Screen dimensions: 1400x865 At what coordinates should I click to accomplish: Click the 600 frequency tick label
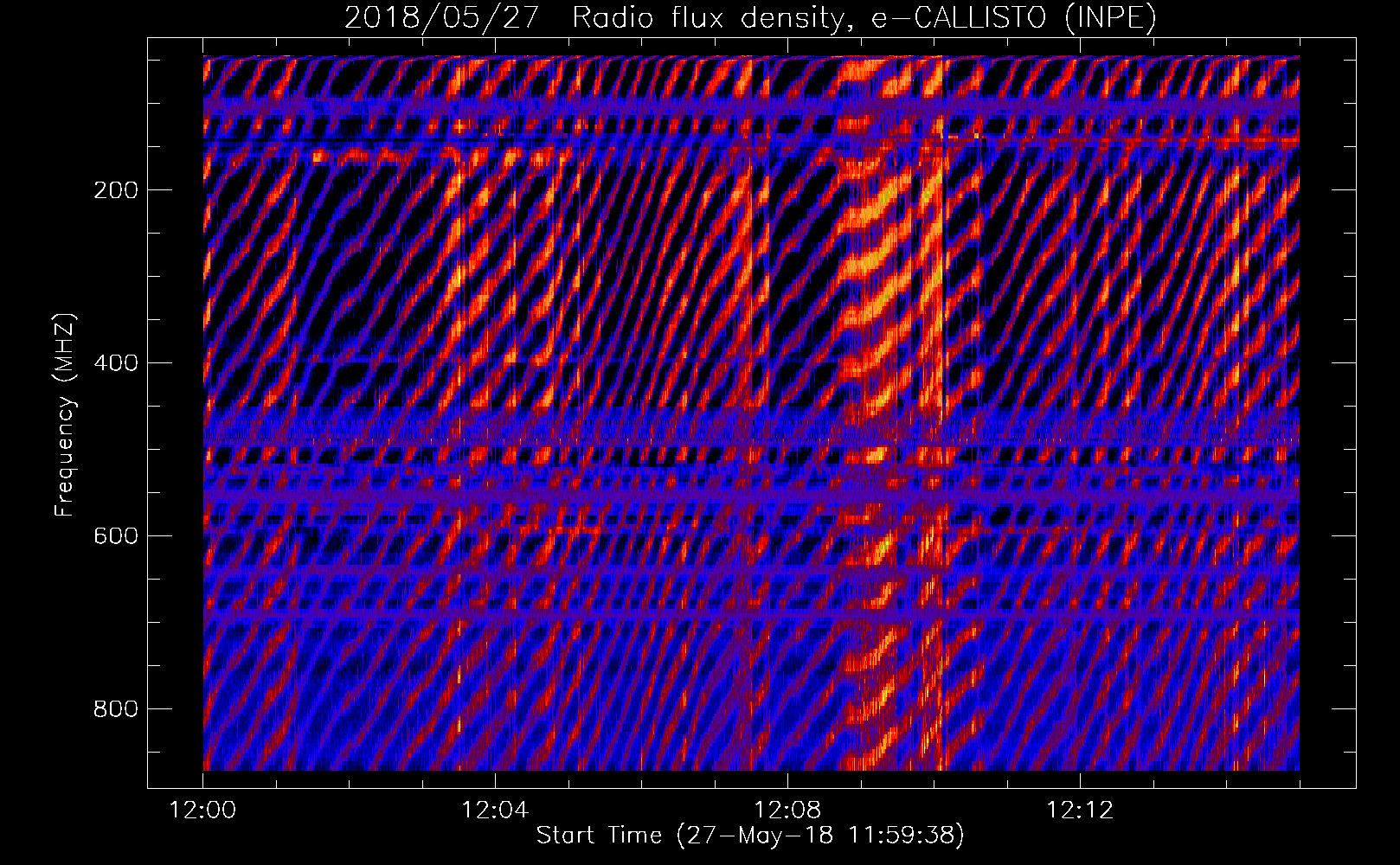click(x=116, y=536)
